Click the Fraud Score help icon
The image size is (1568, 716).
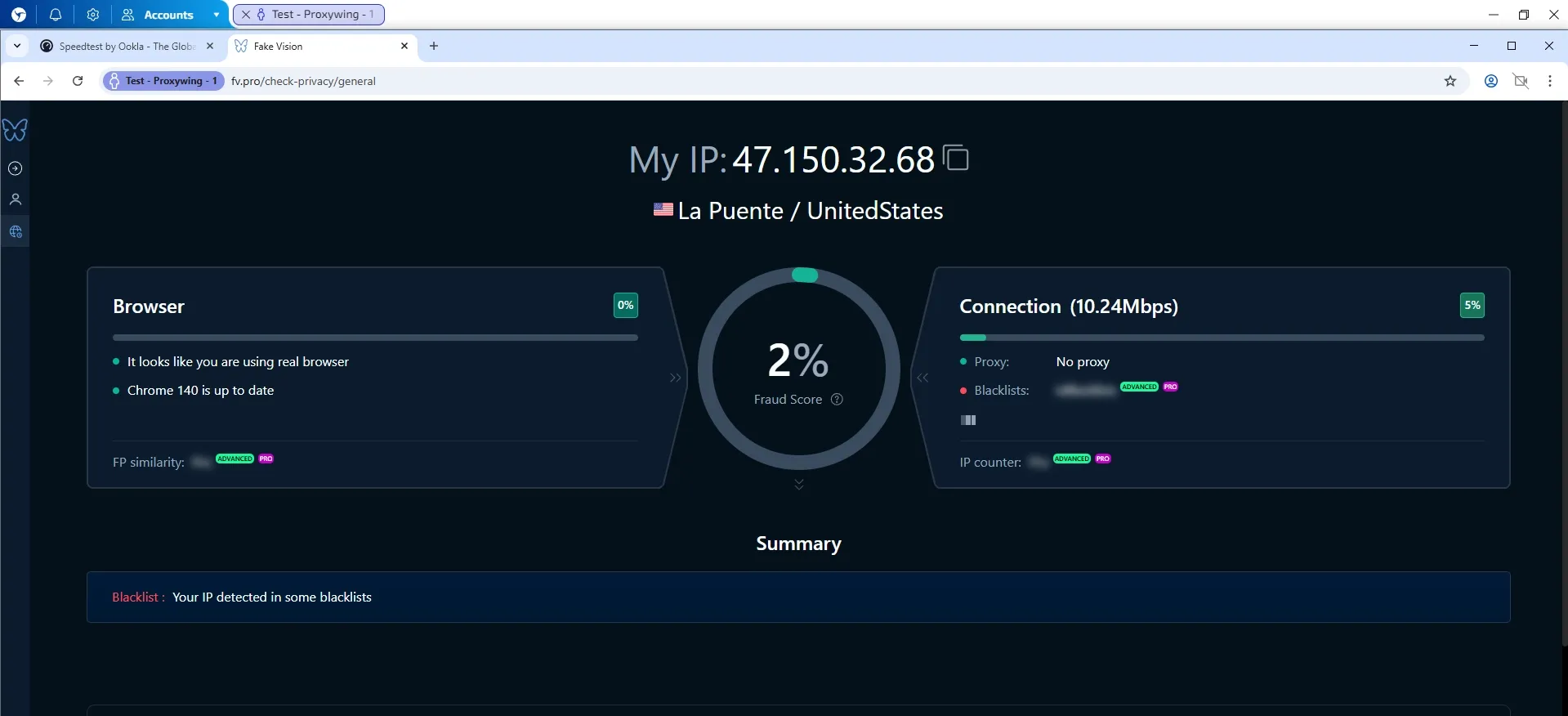click(837, 400)
